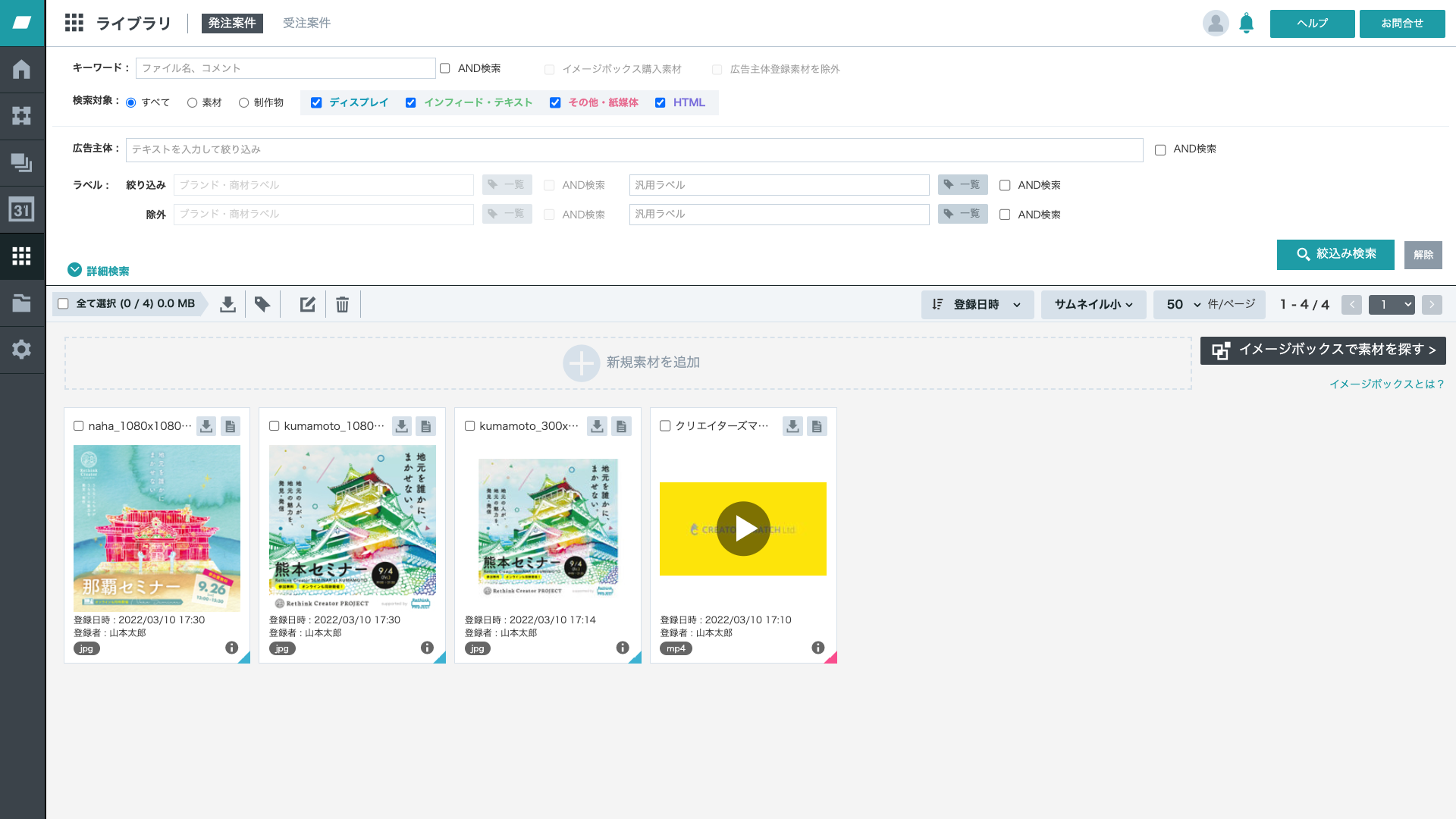
Task: Open the kumamoto_1080 thumbnail image
Action: coord(353,529)
